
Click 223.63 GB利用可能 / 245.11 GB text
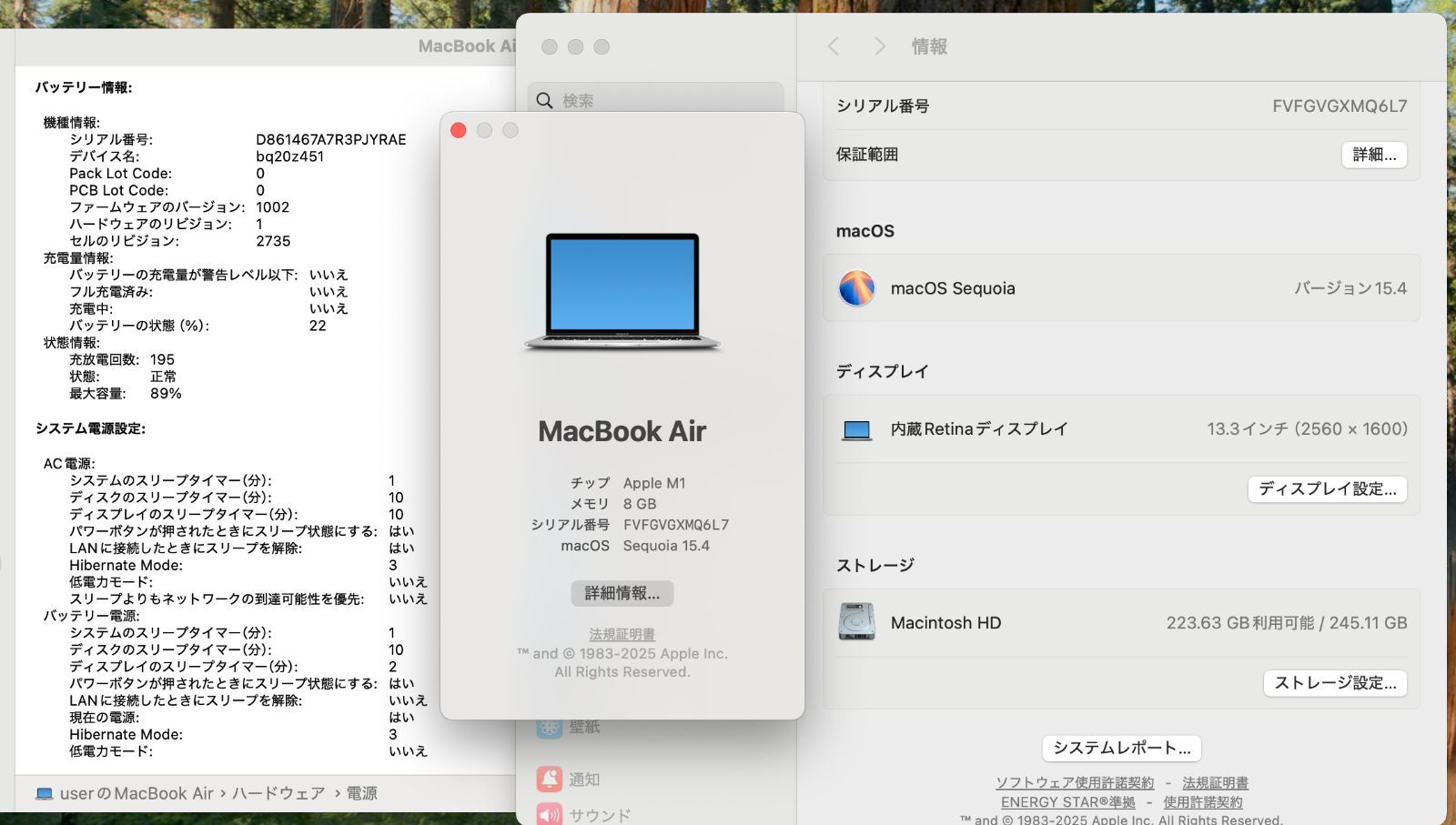pyautogui.click(x=1287, y=623)
